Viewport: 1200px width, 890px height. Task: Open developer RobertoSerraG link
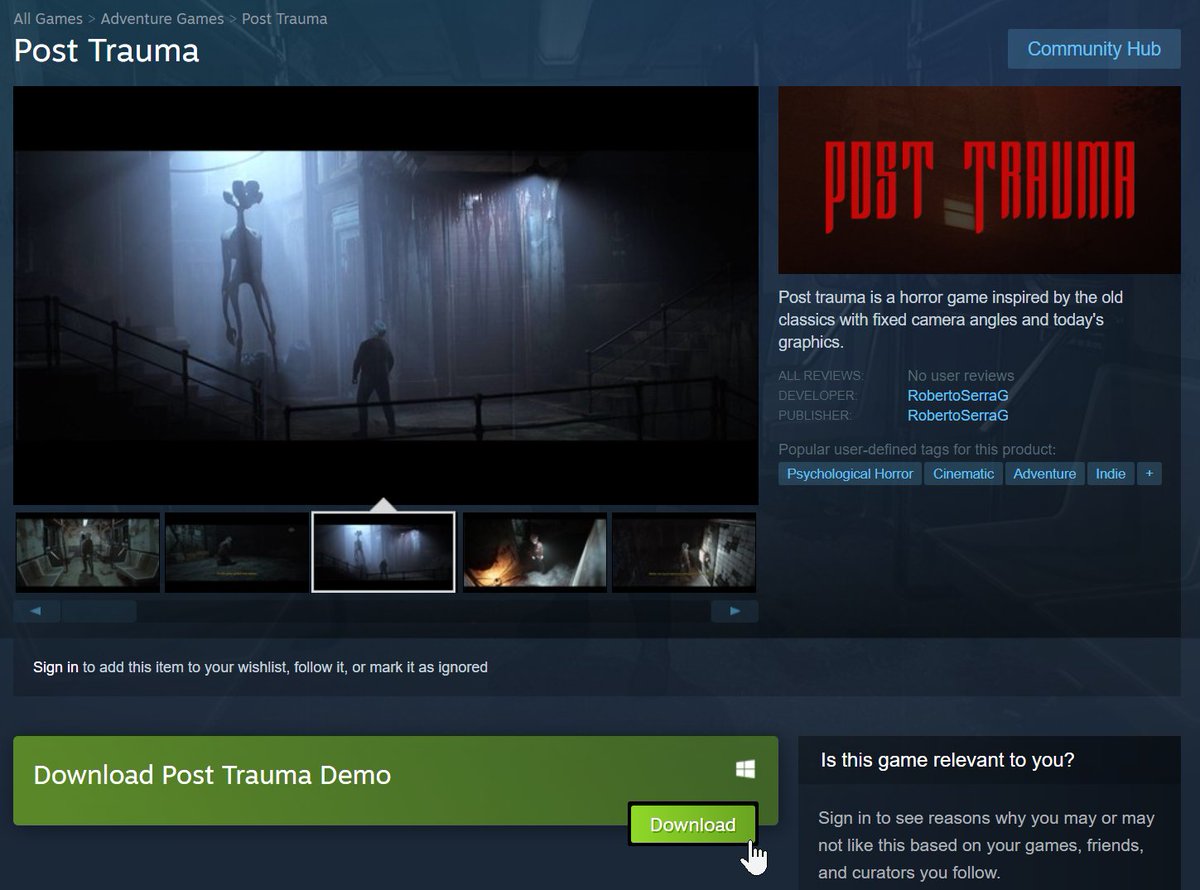(x=957, y=396)
